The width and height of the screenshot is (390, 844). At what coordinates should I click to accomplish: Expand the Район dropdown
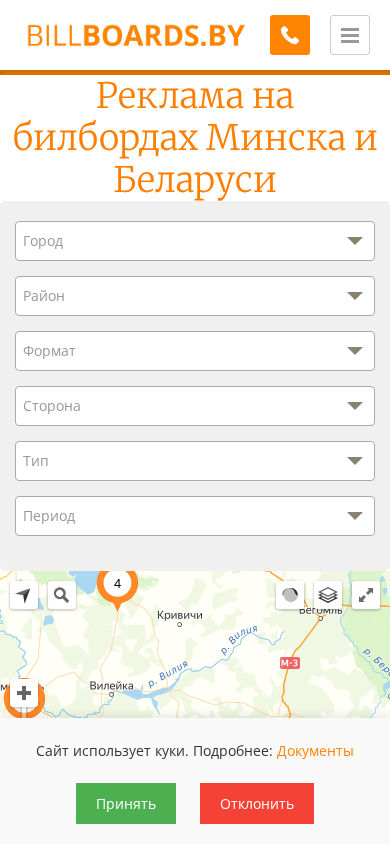pos(195,296)
